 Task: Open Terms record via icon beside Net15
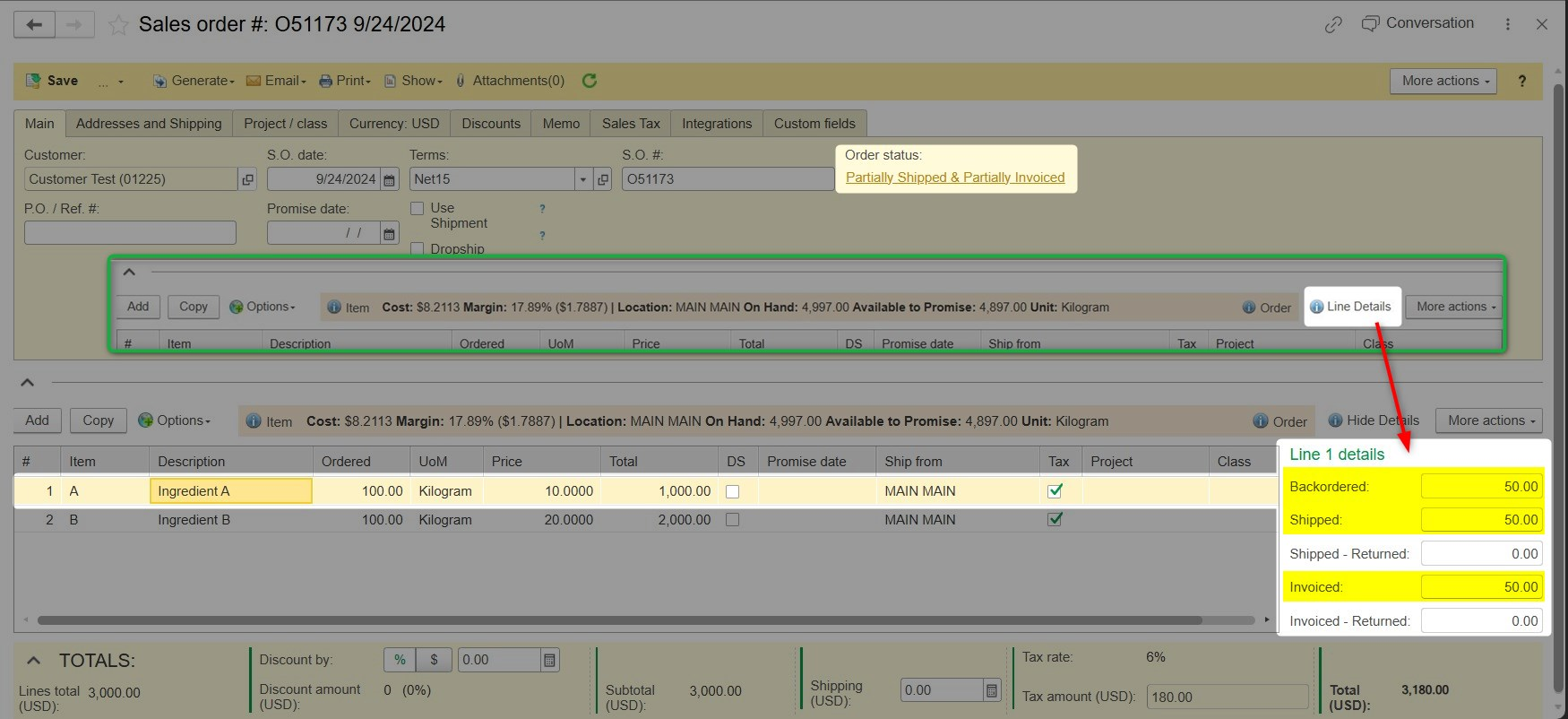click(603, 179)
